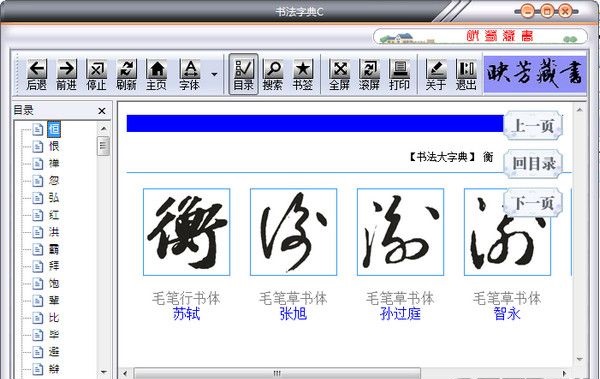
Task: Click the page icon beside 饱
Action: click(38, 283)
